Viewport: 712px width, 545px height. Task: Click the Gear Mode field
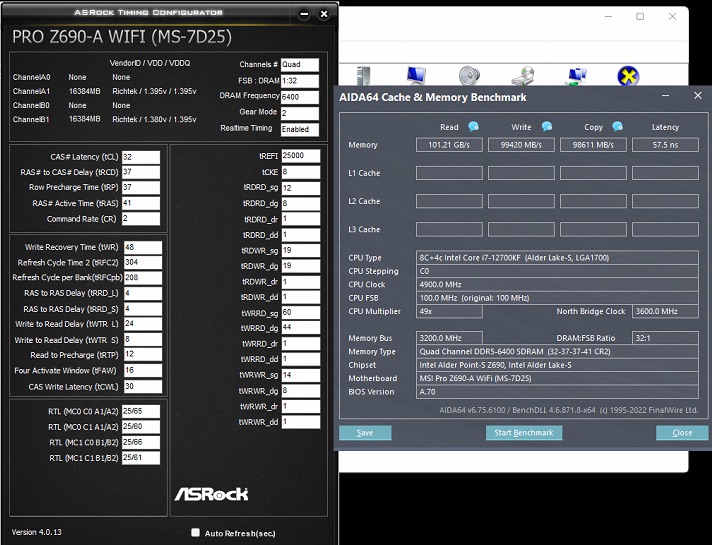tap(300, 113)
